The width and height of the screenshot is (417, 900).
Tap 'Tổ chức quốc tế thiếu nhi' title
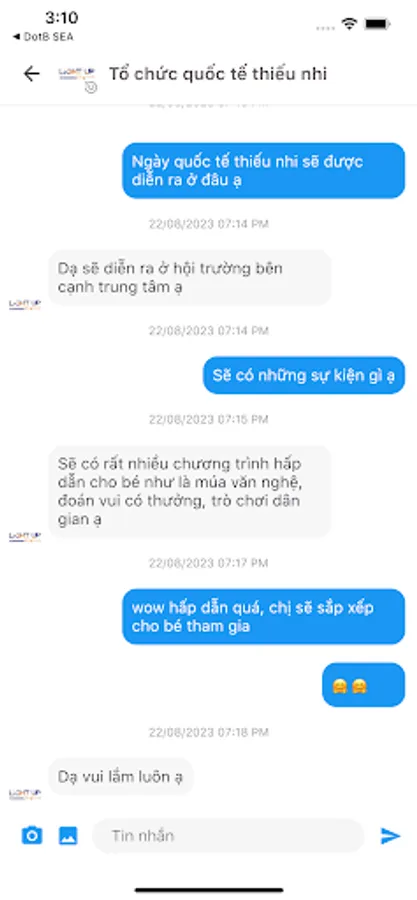pos(218,74)
